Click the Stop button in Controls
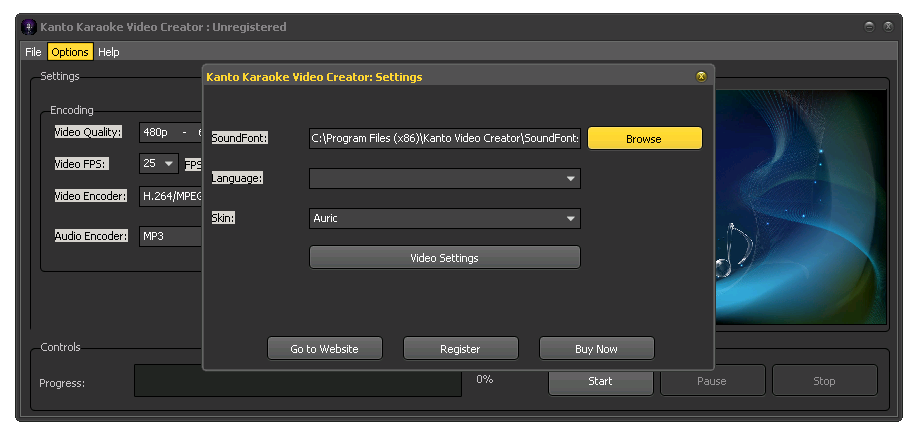The image size is (924, 444). (x=824, y=381)
